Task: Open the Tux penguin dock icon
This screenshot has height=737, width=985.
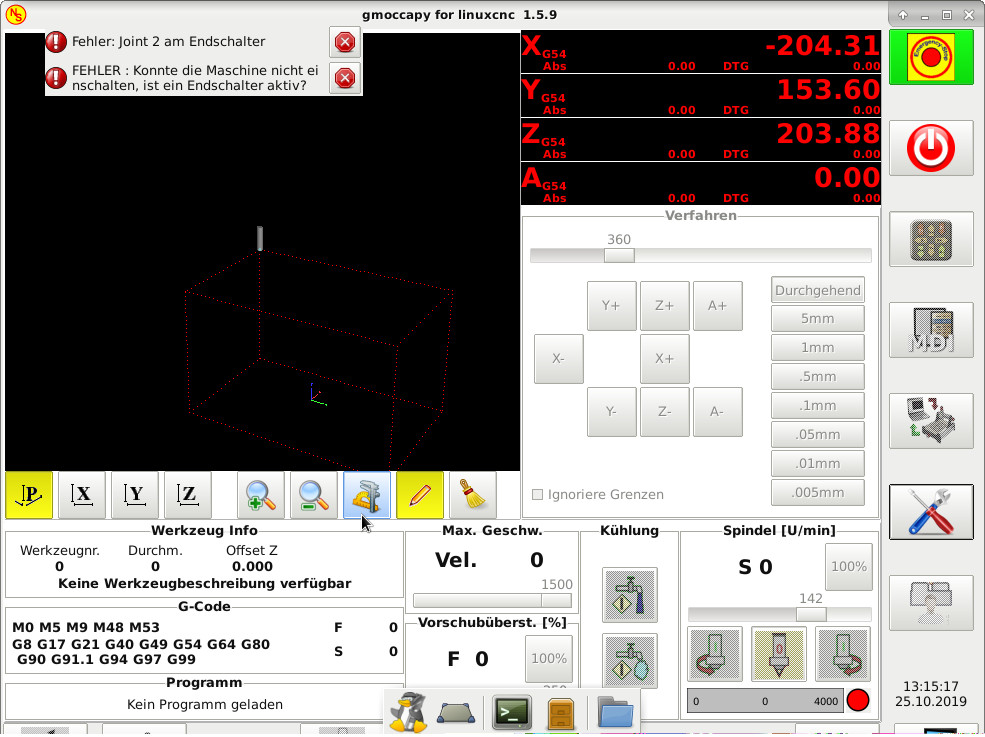Action: 408,712
